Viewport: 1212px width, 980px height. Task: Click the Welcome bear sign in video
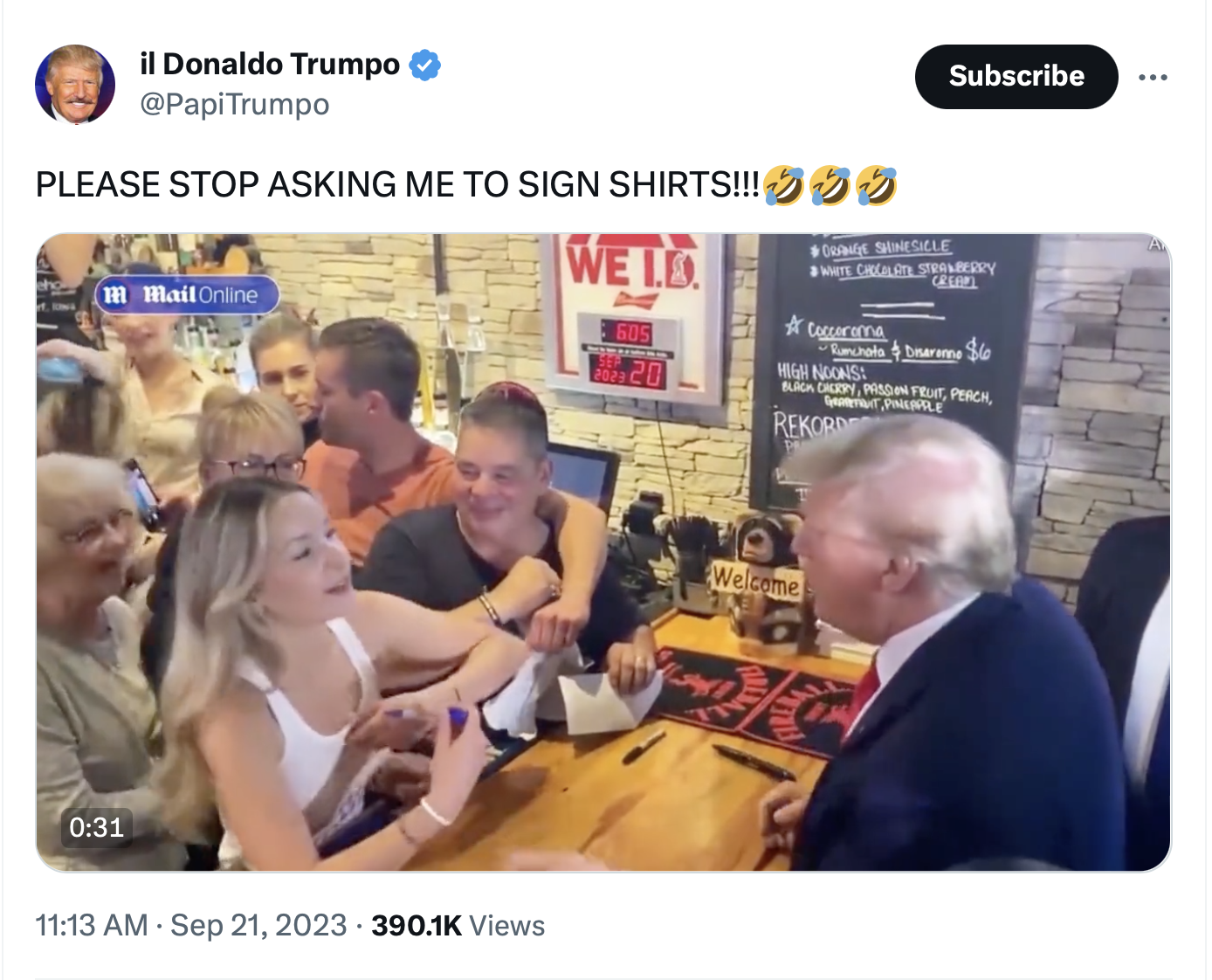click(756, 580)
